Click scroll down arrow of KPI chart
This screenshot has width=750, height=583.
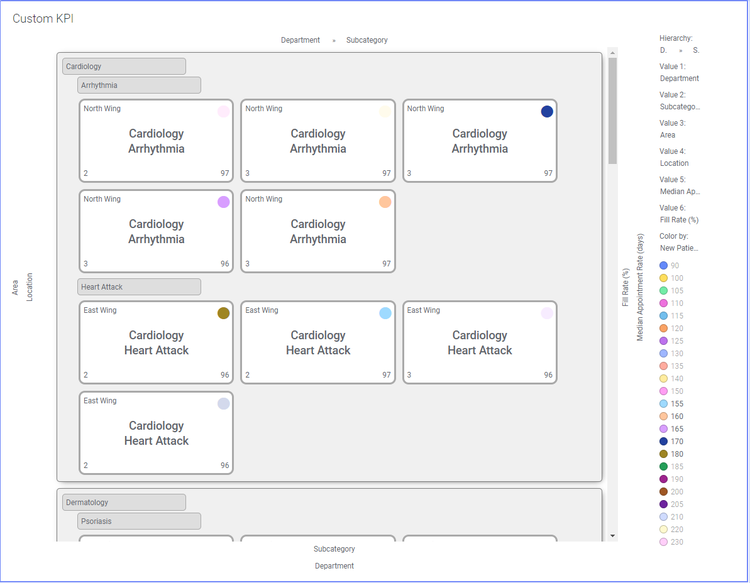[x=613, y=536]
